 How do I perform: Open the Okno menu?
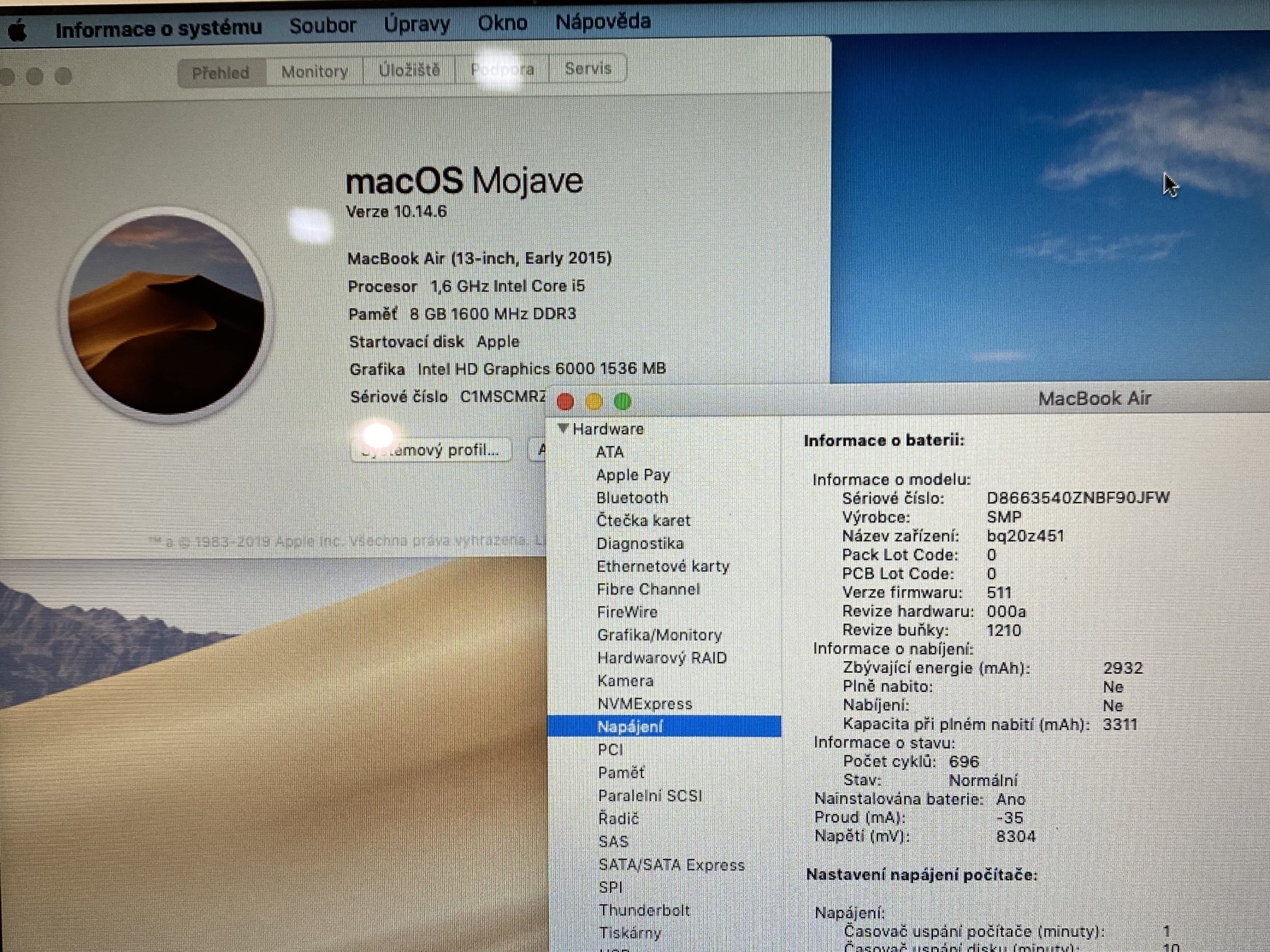pos(502,23)
